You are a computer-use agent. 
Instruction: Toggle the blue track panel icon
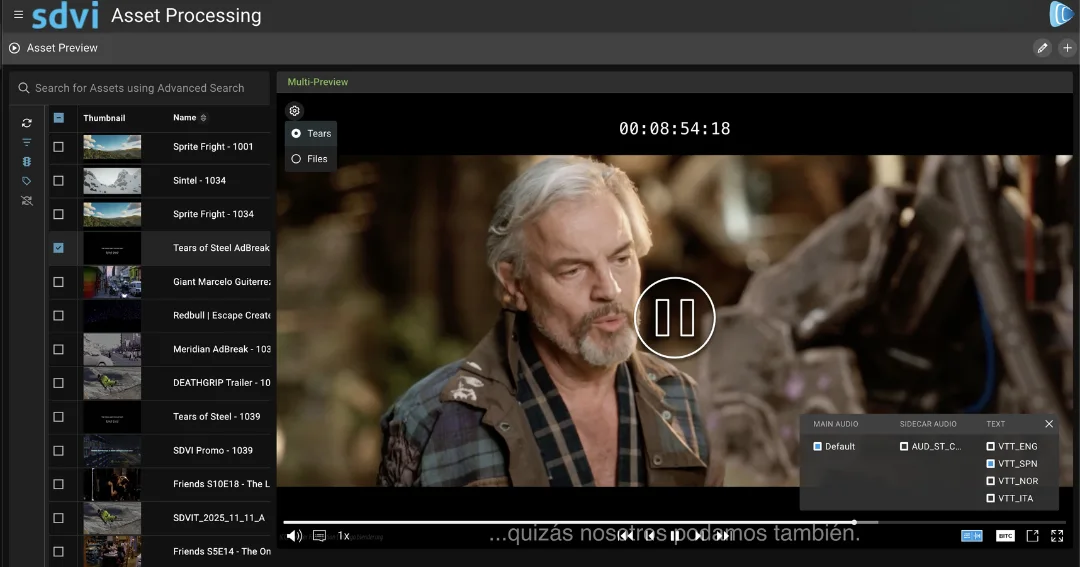tap(972, 535)
